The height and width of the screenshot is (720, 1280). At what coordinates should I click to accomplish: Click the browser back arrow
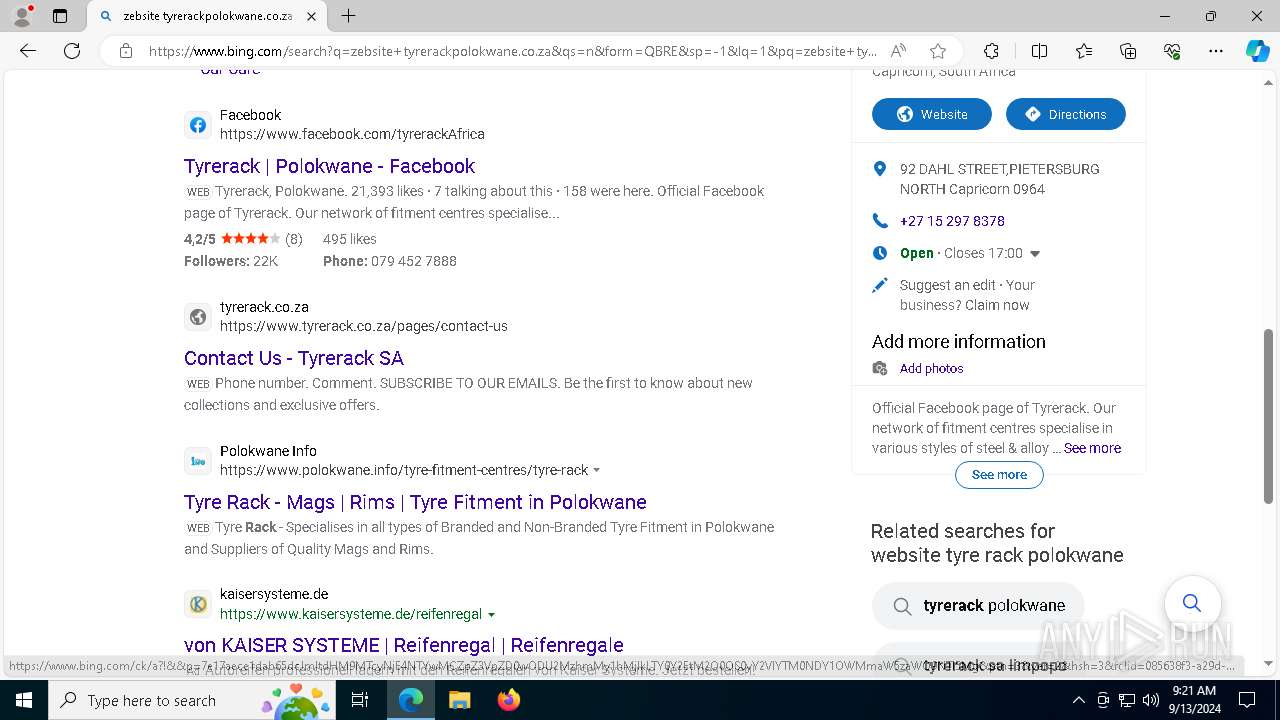coord(28,51)
